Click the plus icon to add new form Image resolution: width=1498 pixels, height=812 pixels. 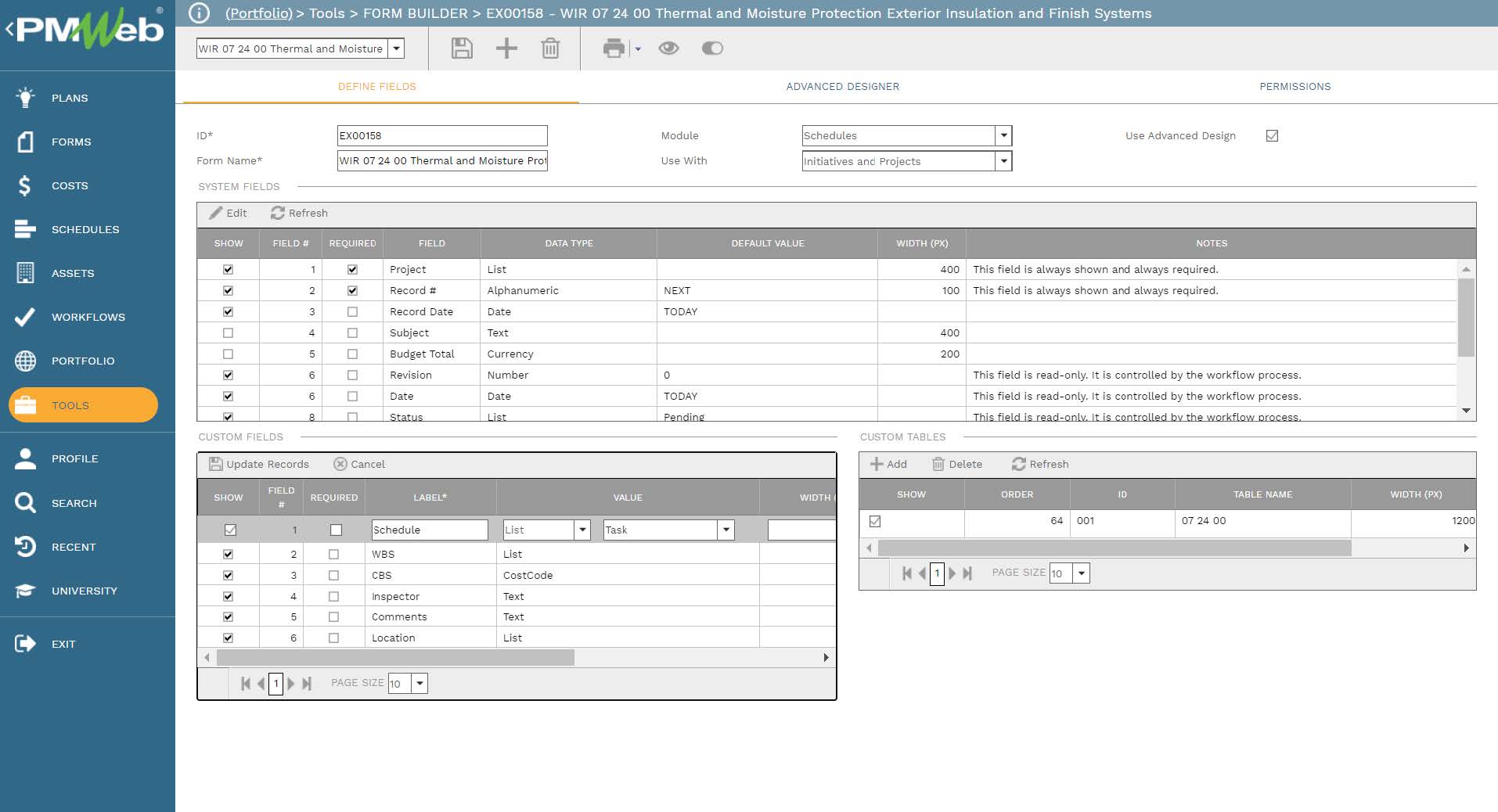pos(506,49)
